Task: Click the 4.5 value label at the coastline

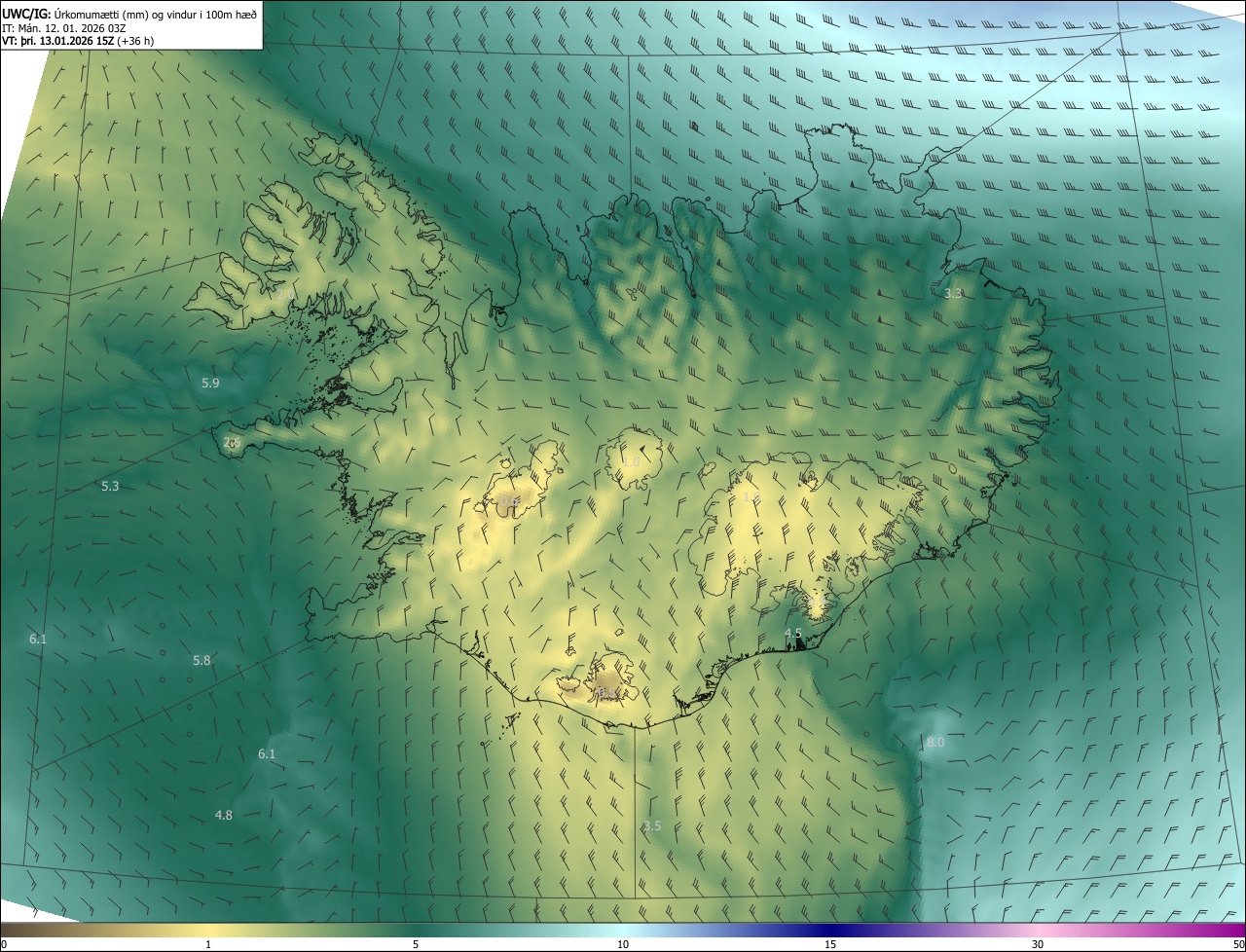Action: coord(793,634)
